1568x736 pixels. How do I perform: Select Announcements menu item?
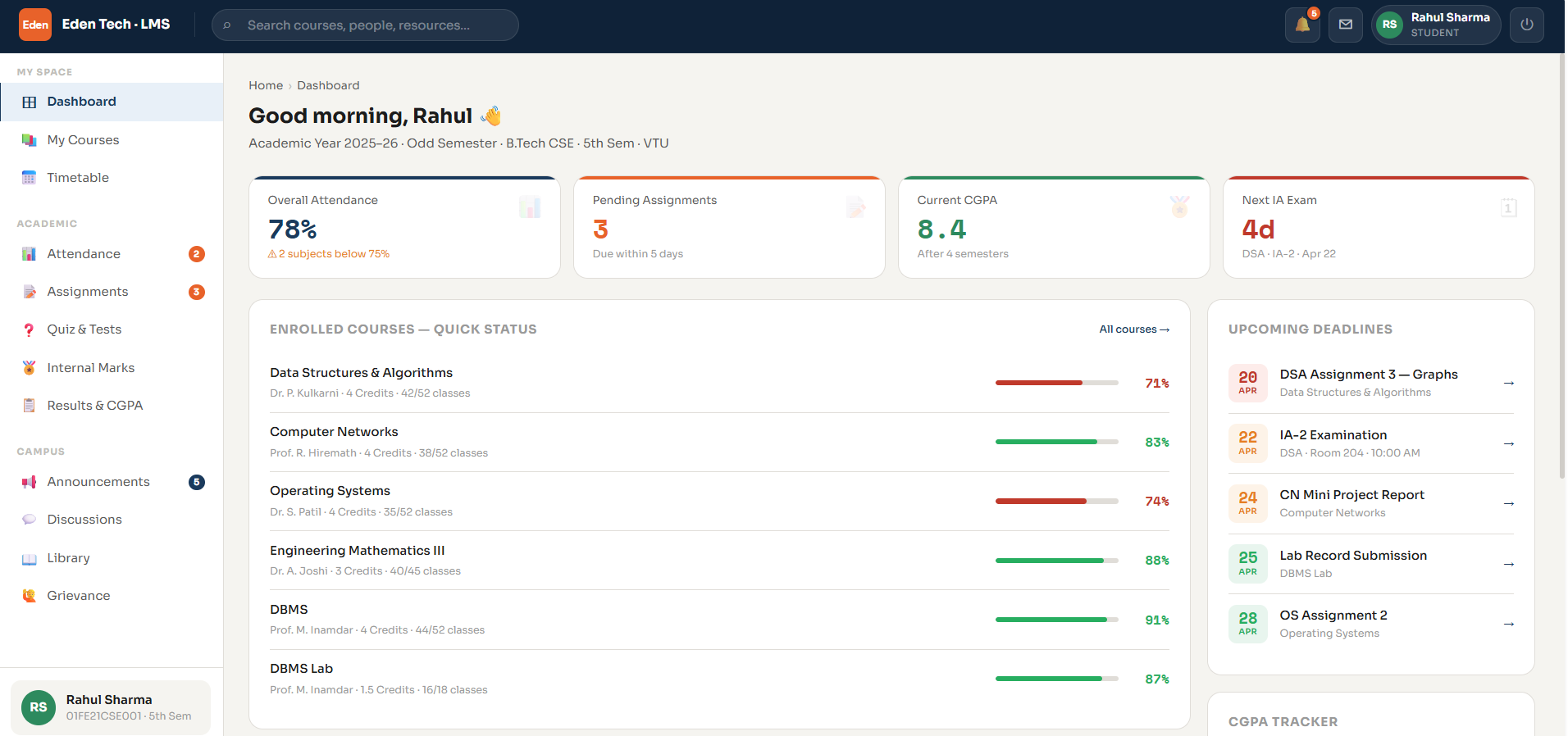[112, 482]
